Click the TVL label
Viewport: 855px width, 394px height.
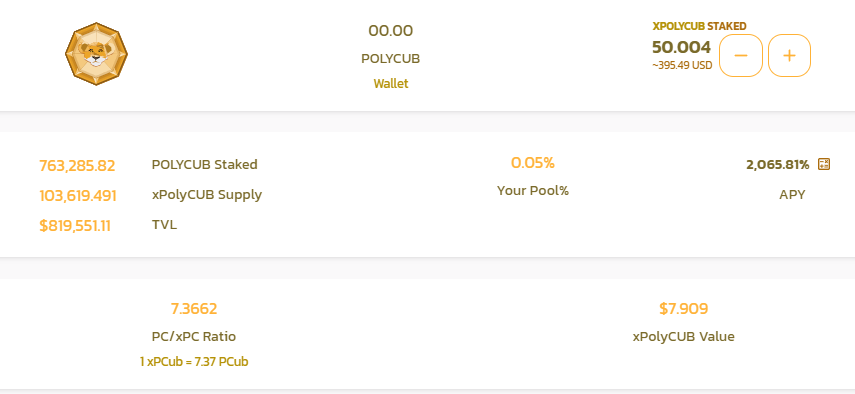pos(164,225)
